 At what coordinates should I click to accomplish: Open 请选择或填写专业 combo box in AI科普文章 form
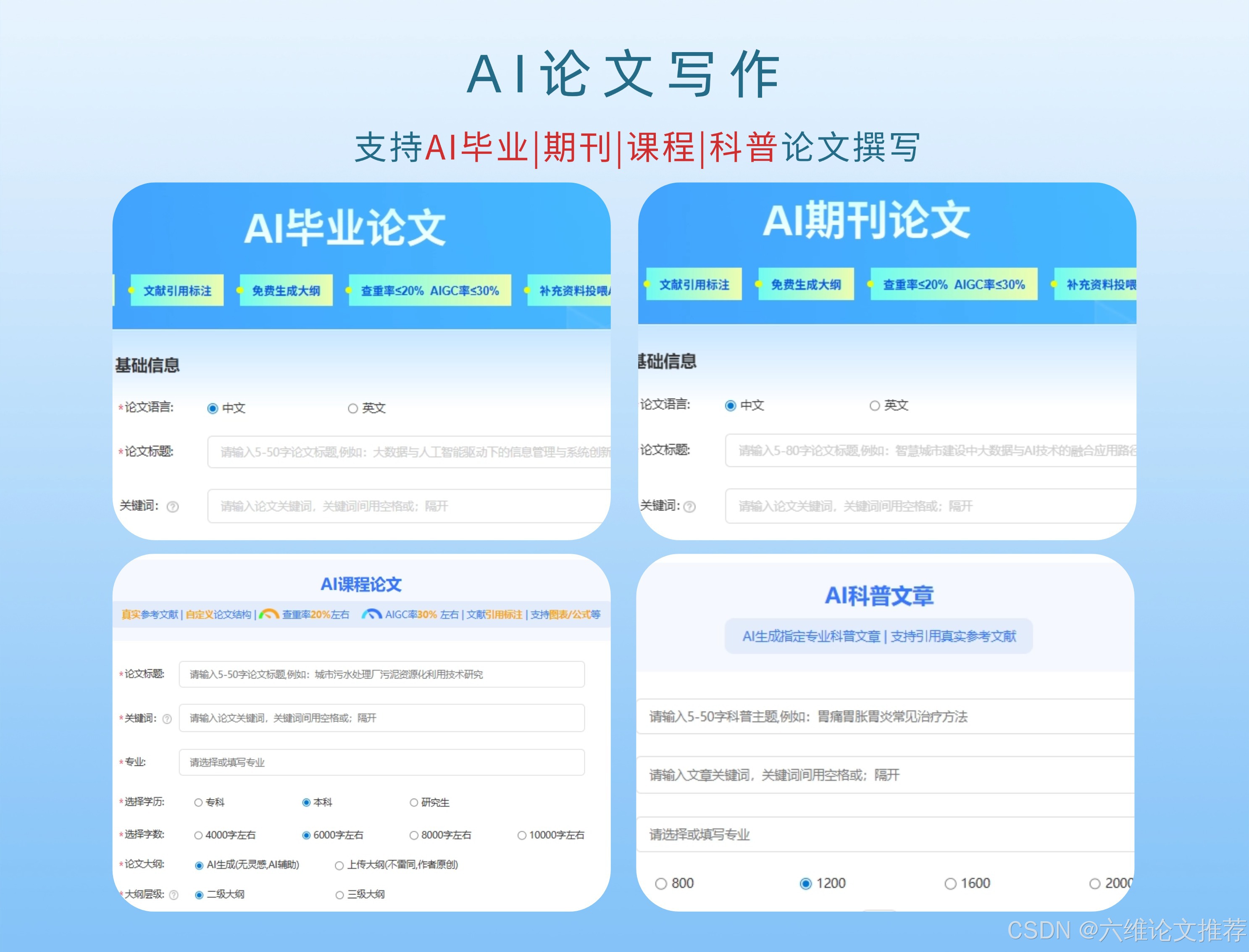(x=884, y=834)
